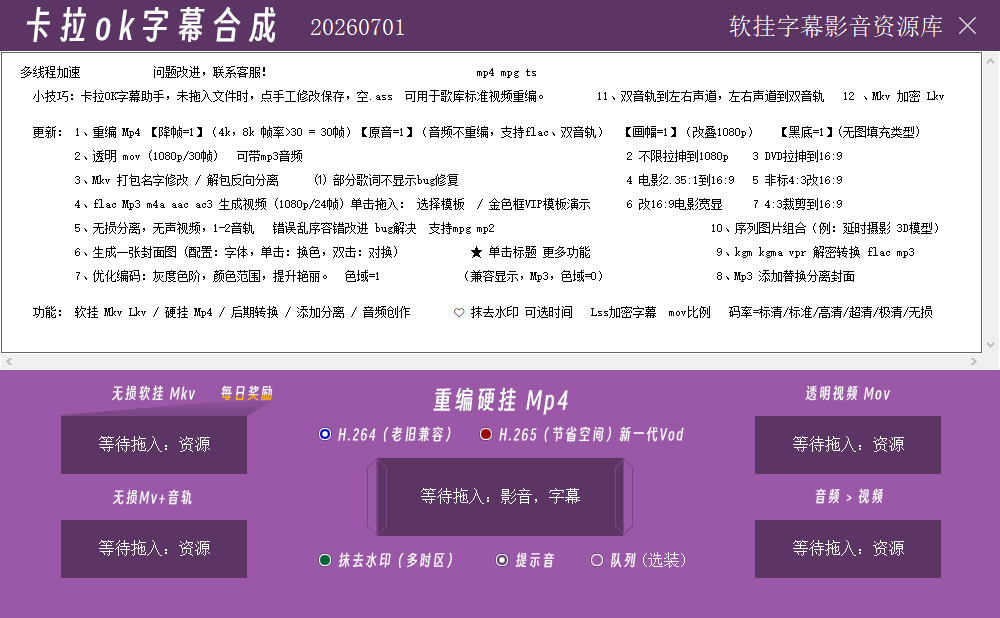Screen dimensions: 1000x618
Task: Toggle the 提示音 radio option
Action: [x=525, y=560]
